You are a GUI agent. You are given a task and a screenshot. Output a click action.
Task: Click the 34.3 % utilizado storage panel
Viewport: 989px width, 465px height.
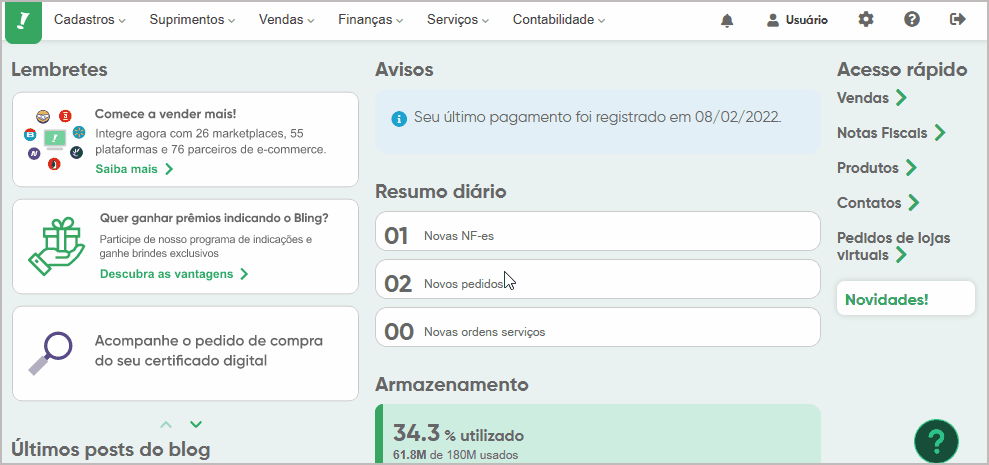(597, 435)
